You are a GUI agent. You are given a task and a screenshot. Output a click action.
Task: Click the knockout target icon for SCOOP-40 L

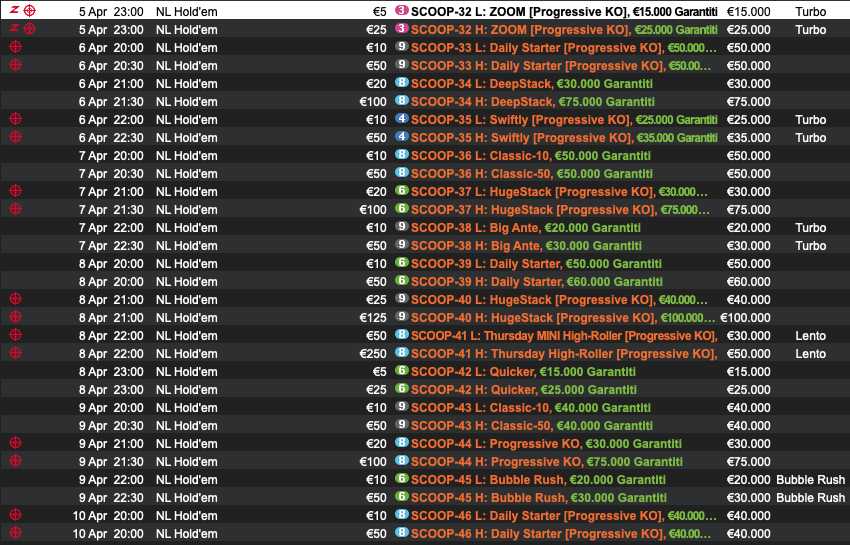pyautogui.click(x=15, y=299)
